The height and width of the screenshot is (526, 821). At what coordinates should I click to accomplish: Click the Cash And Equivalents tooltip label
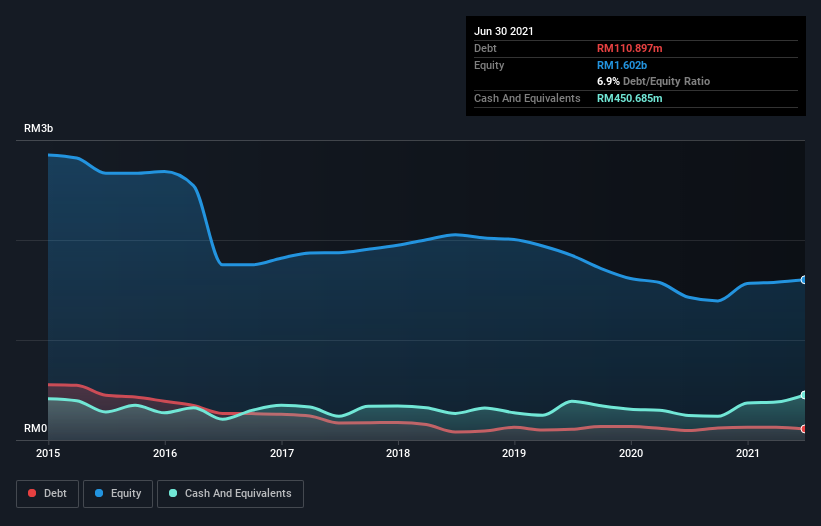point(527,98)
